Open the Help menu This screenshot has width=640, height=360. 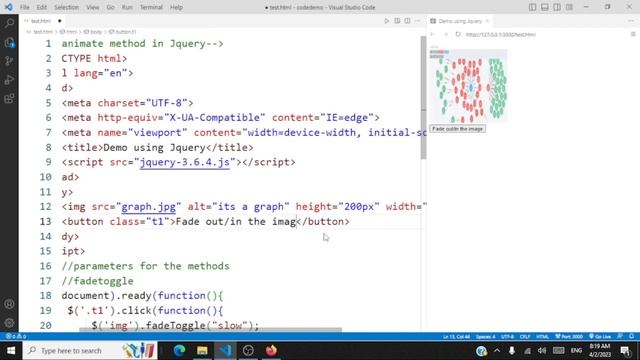coord(176,7)
